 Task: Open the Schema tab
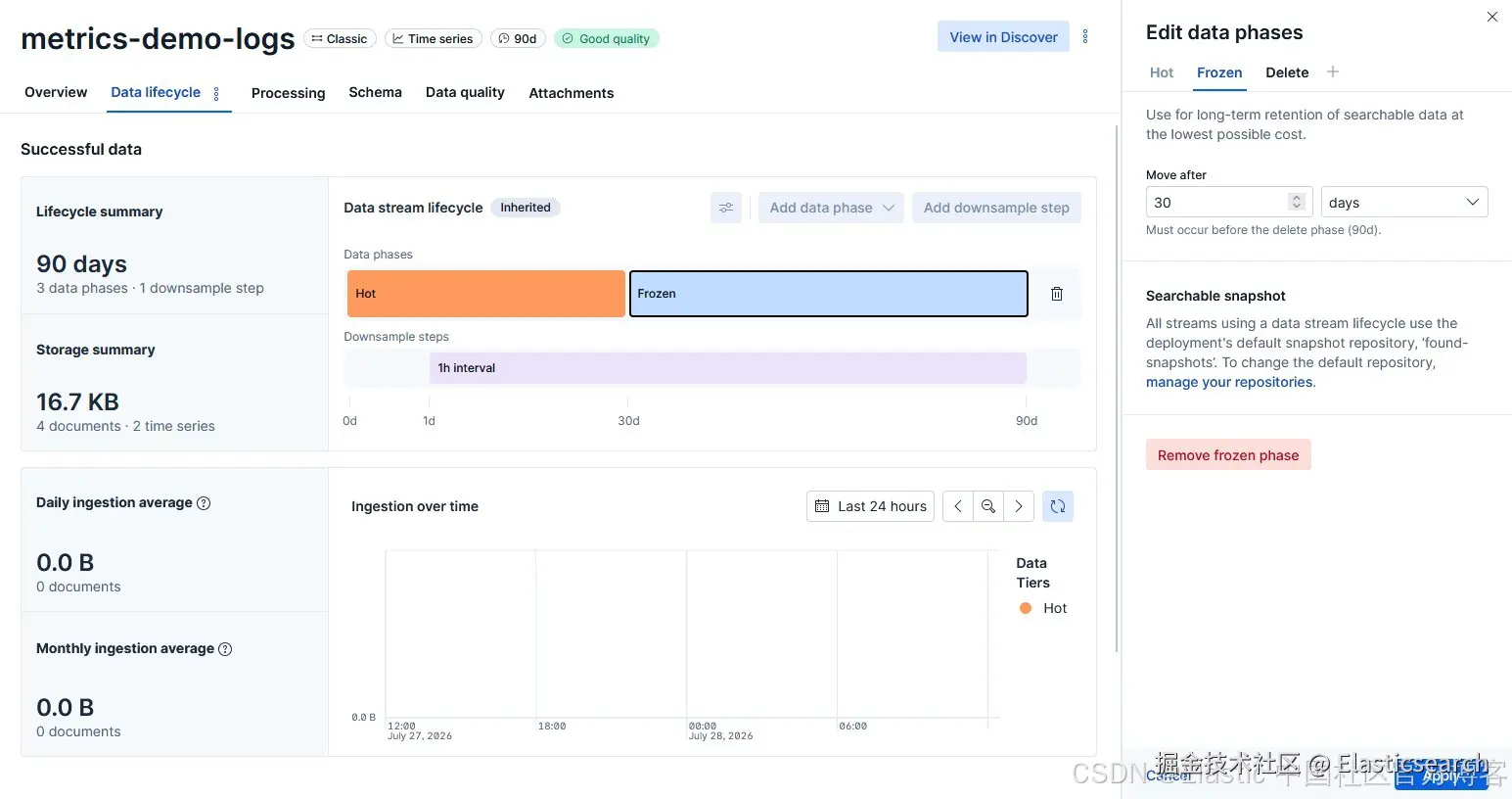point(375,92)
